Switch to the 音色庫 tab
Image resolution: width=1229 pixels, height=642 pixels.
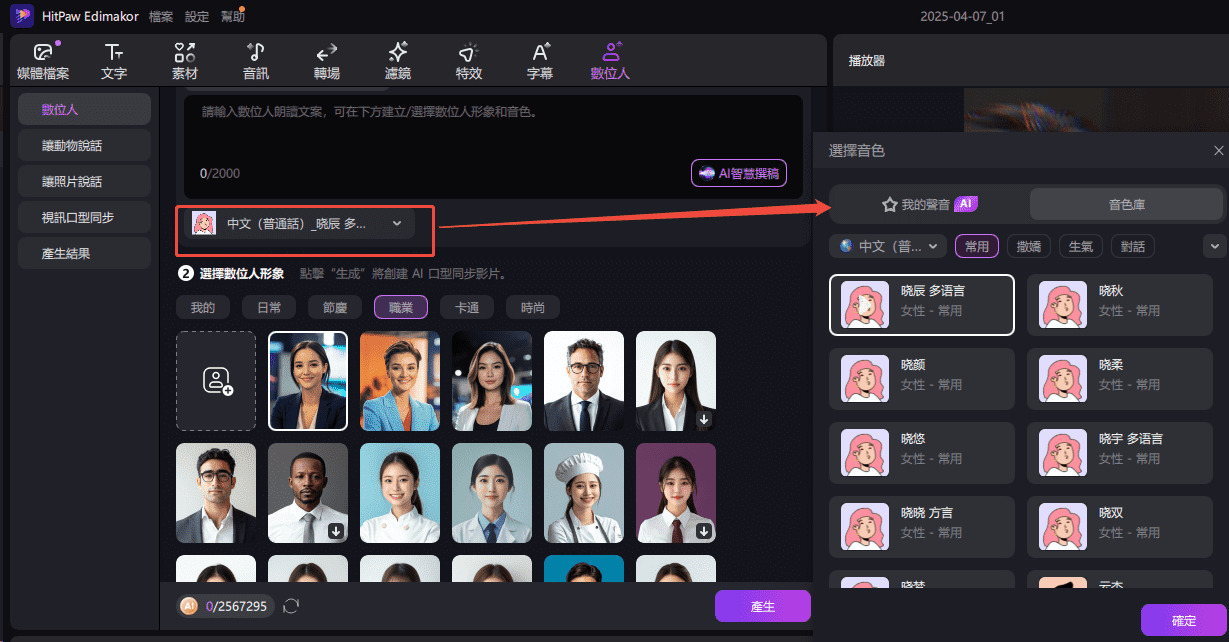click(1124, 204)
